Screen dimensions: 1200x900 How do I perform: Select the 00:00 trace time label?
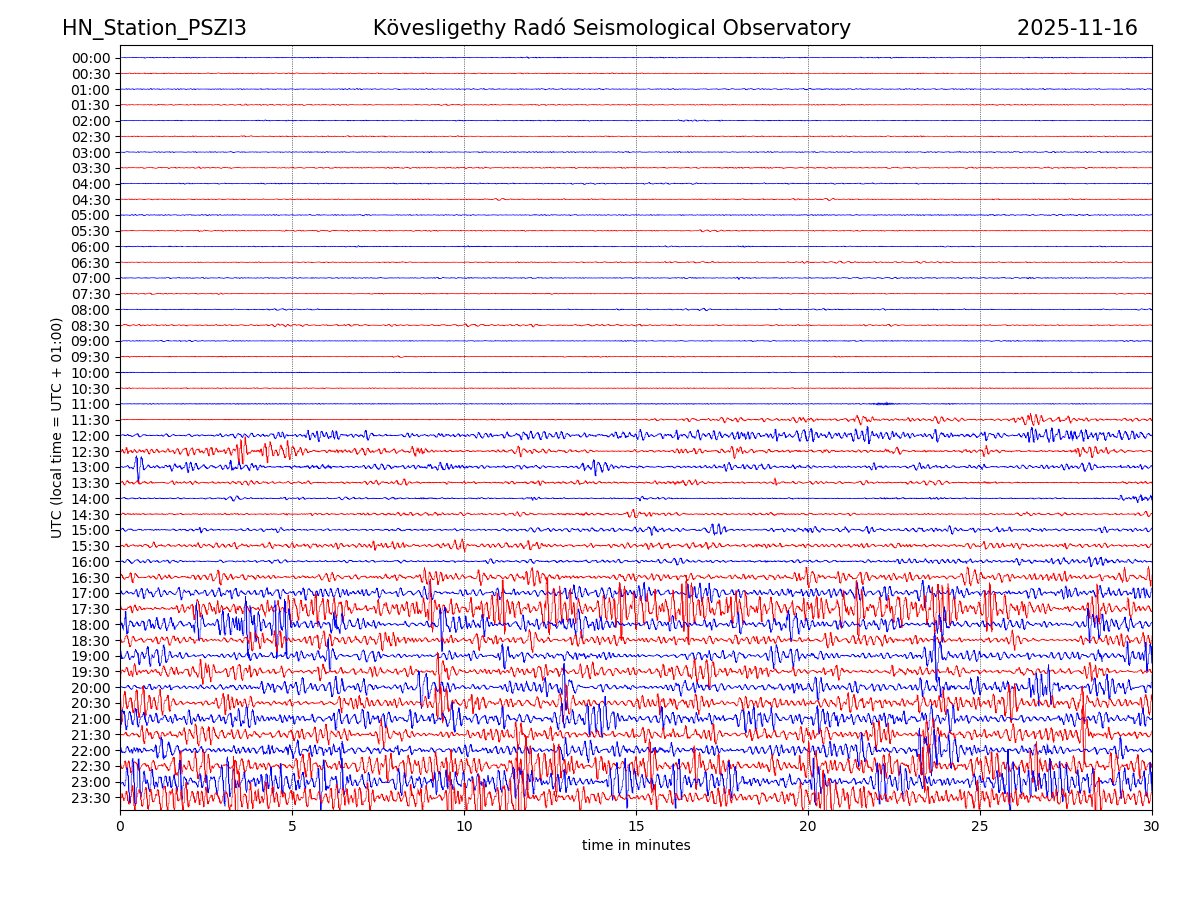pyautogui.click(x=91, y=58)
